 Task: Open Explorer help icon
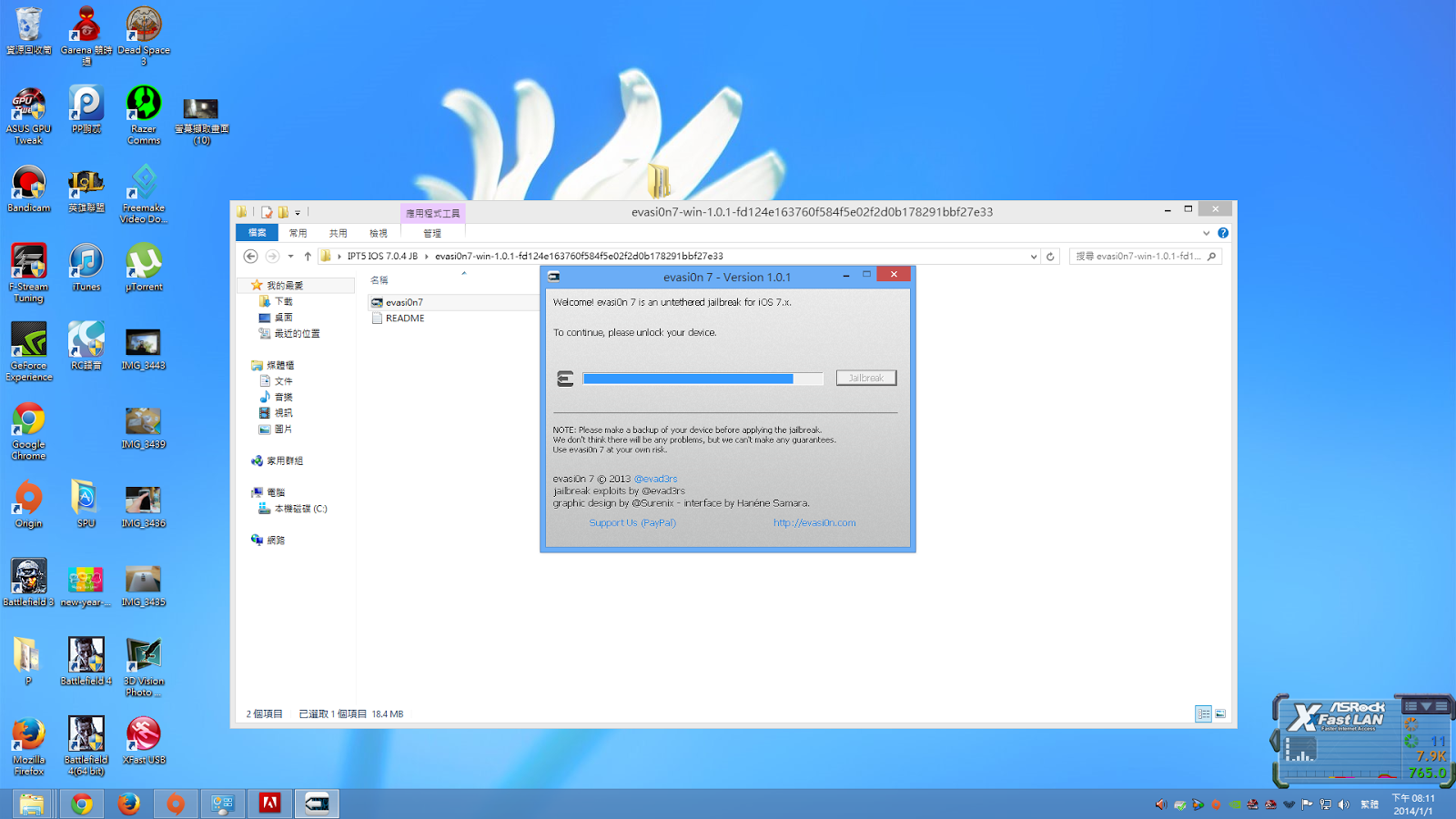1223,233
